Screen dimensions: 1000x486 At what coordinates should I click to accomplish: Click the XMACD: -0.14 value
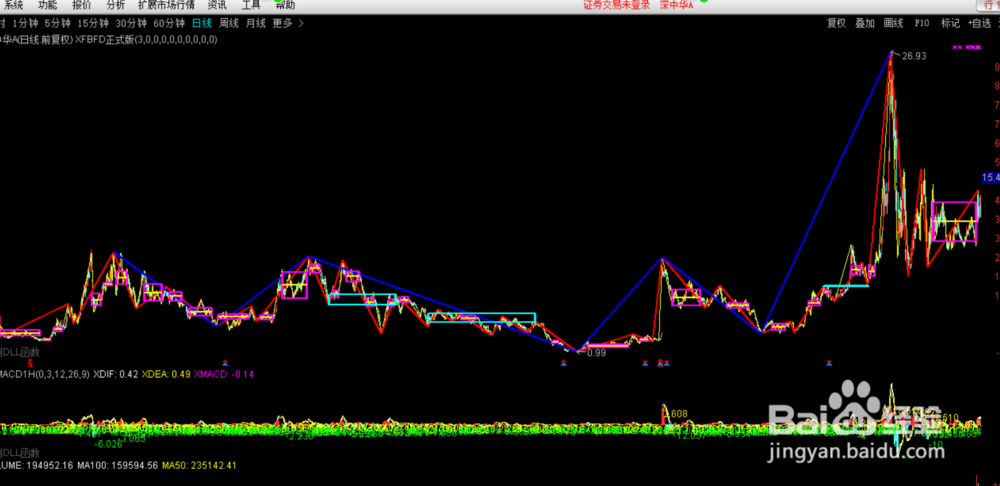(224, 374)
